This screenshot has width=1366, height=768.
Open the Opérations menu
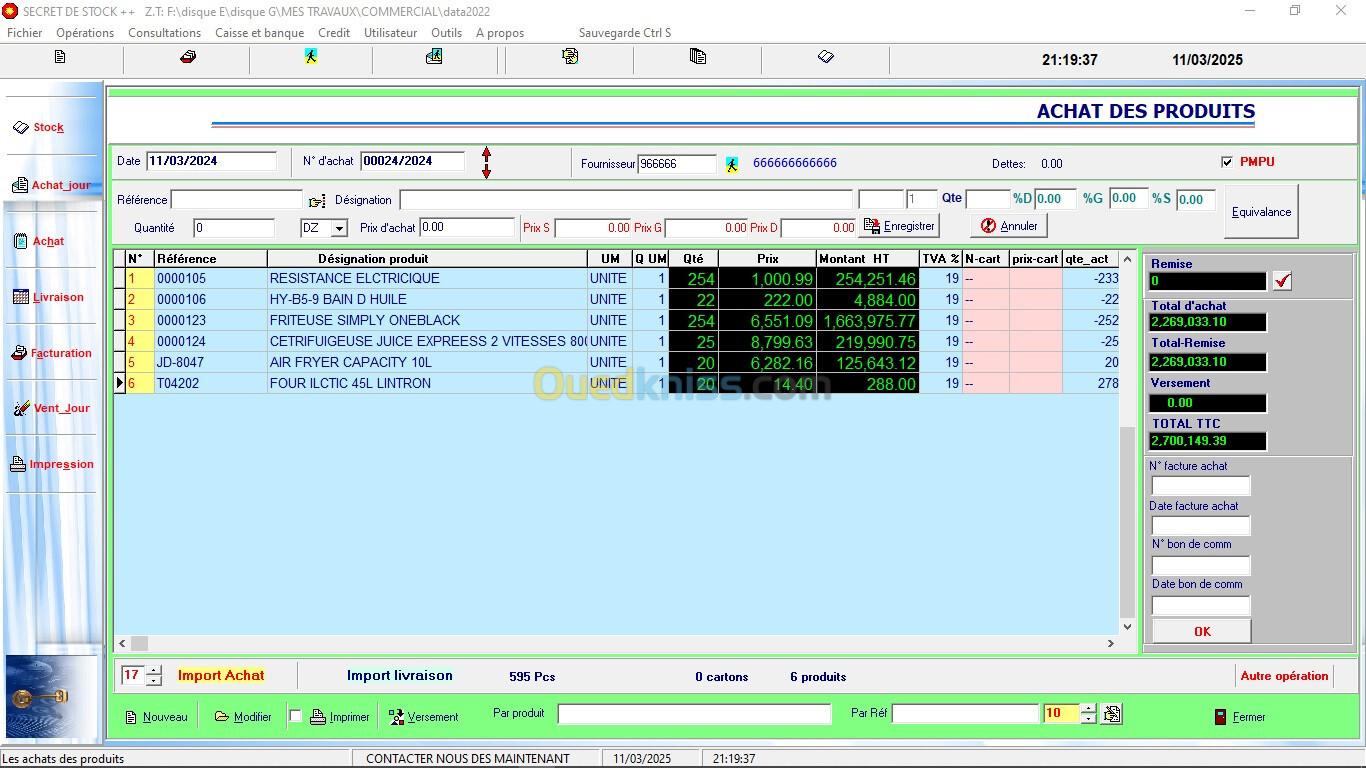tap(85, 33)
